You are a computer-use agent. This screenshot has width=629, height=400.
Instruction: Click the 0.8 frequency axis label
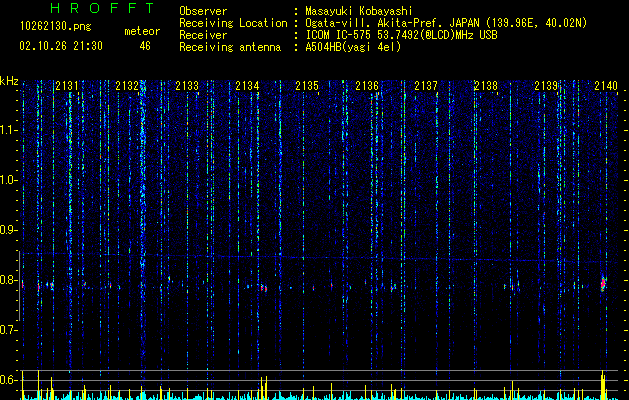click(9, 280)
